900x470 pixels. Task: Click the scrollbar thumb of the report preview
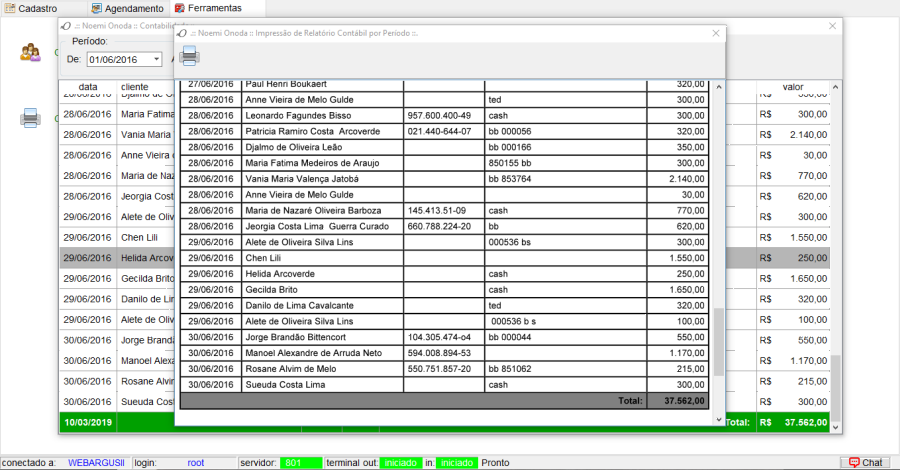tap(718, 340)
